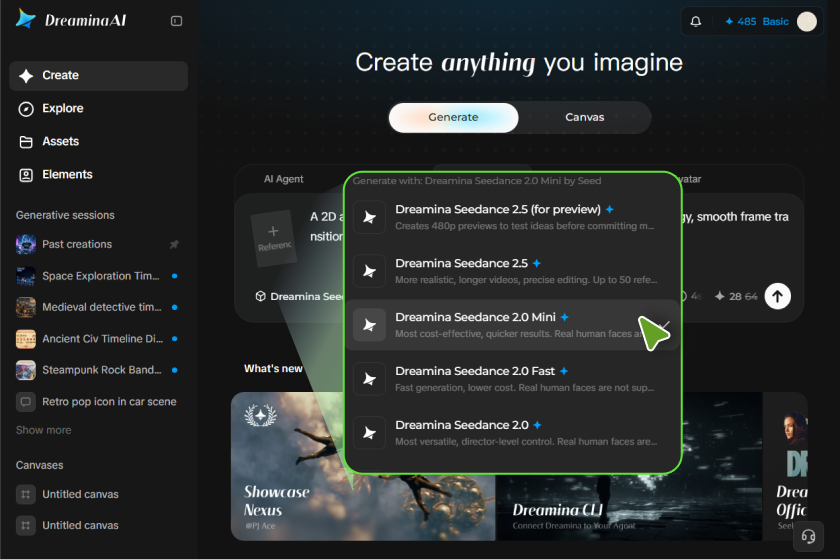
Task: Open Steampunk Rock Band... session
Action: coord(99,370)
